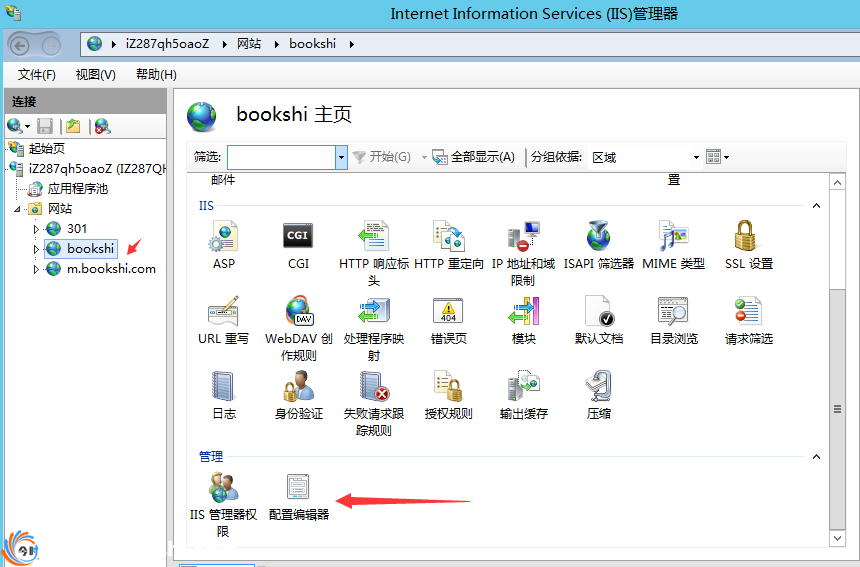This screenshot has width=860, height=567.
Task: Click 网站 in the address breadcrumb
Action: click(249, 44)
